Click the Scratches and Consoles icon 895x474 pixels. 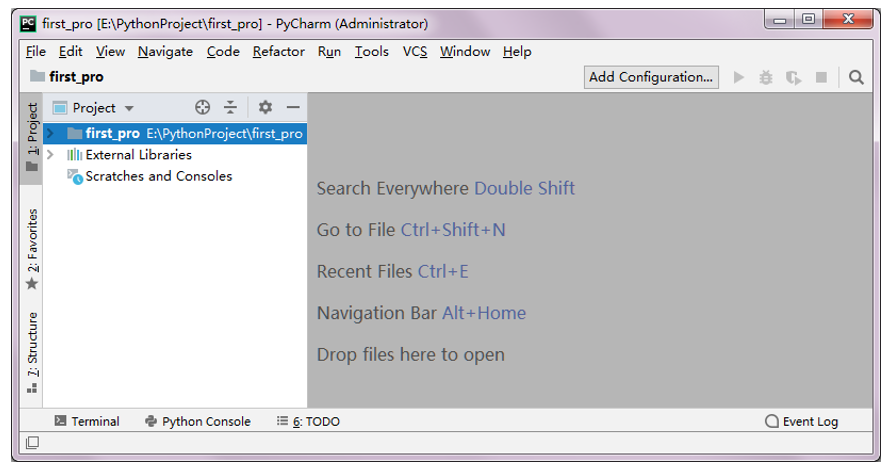75,176
